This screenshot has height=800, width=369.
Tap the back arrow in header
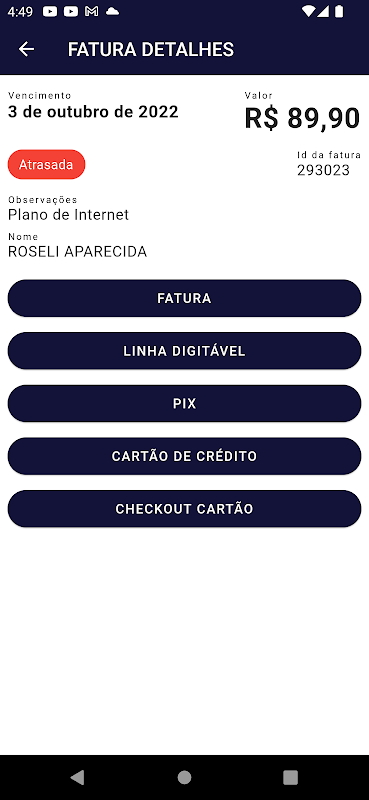pos(26,49)
